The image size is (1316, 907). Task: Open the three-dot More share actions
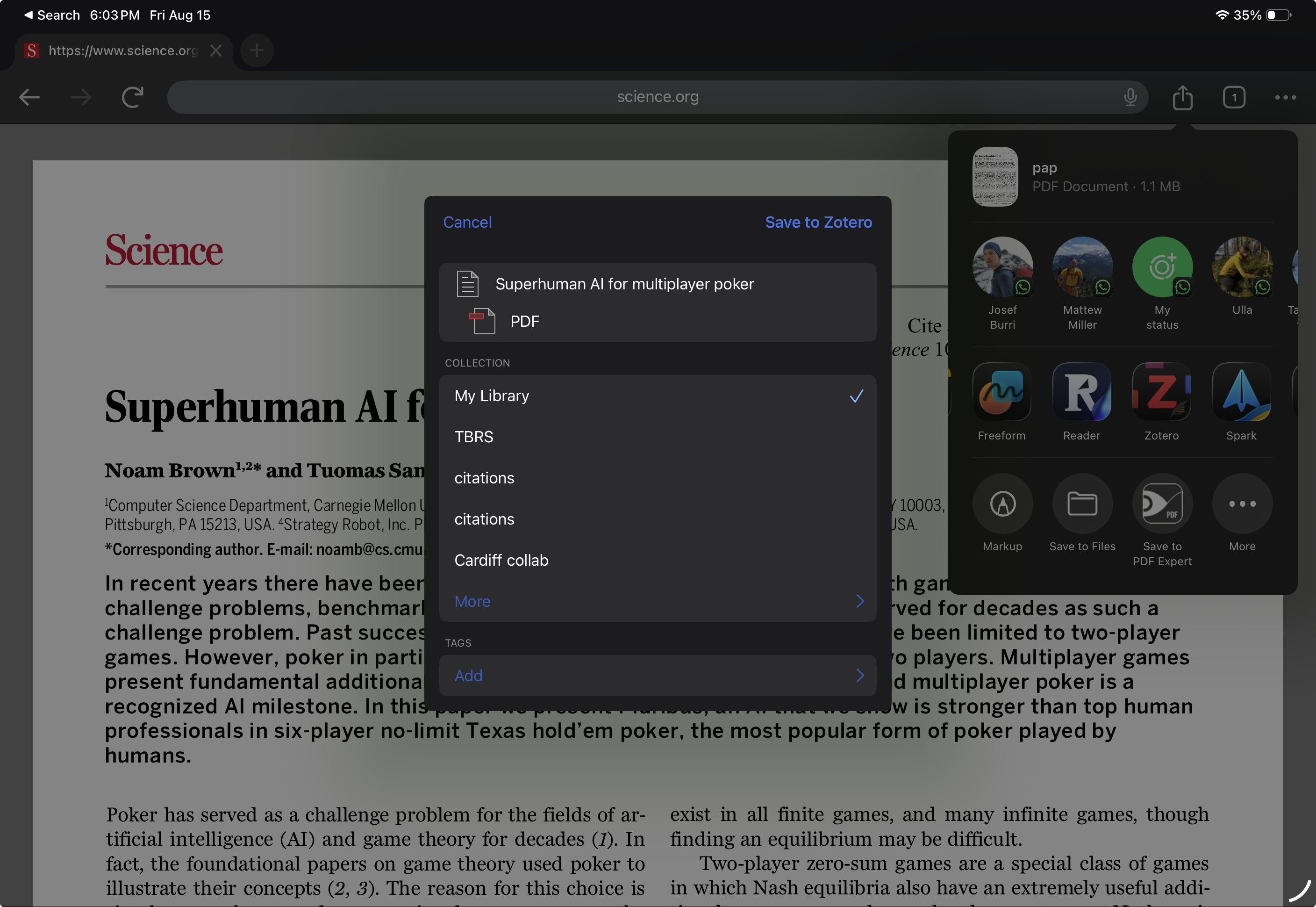tap(1242, 504)
